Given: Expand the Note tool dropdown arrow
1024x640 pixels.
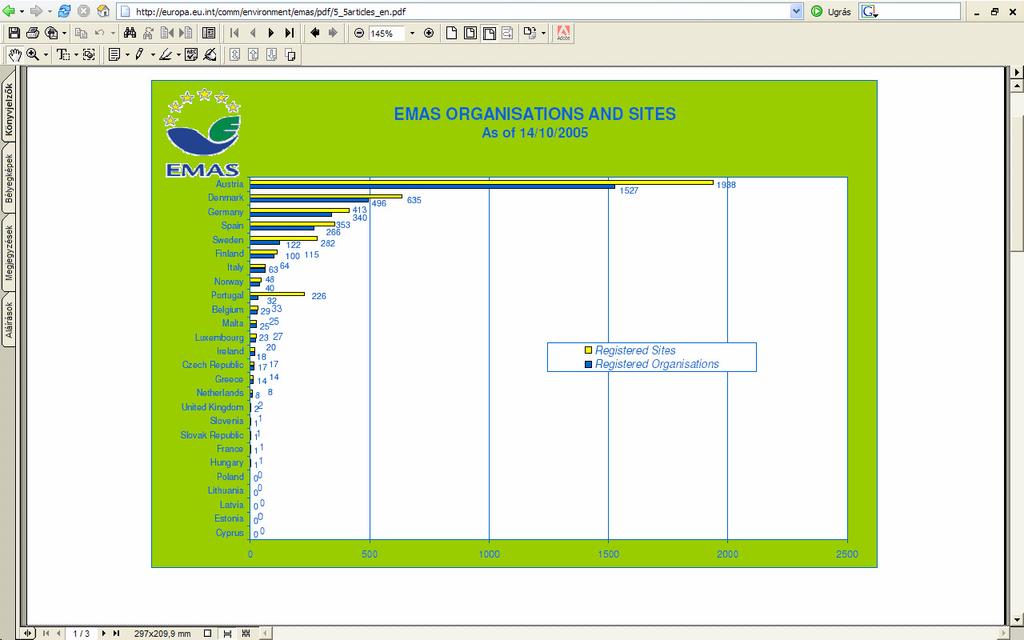Looking at the screenshot, I should [x=127, y=56].
